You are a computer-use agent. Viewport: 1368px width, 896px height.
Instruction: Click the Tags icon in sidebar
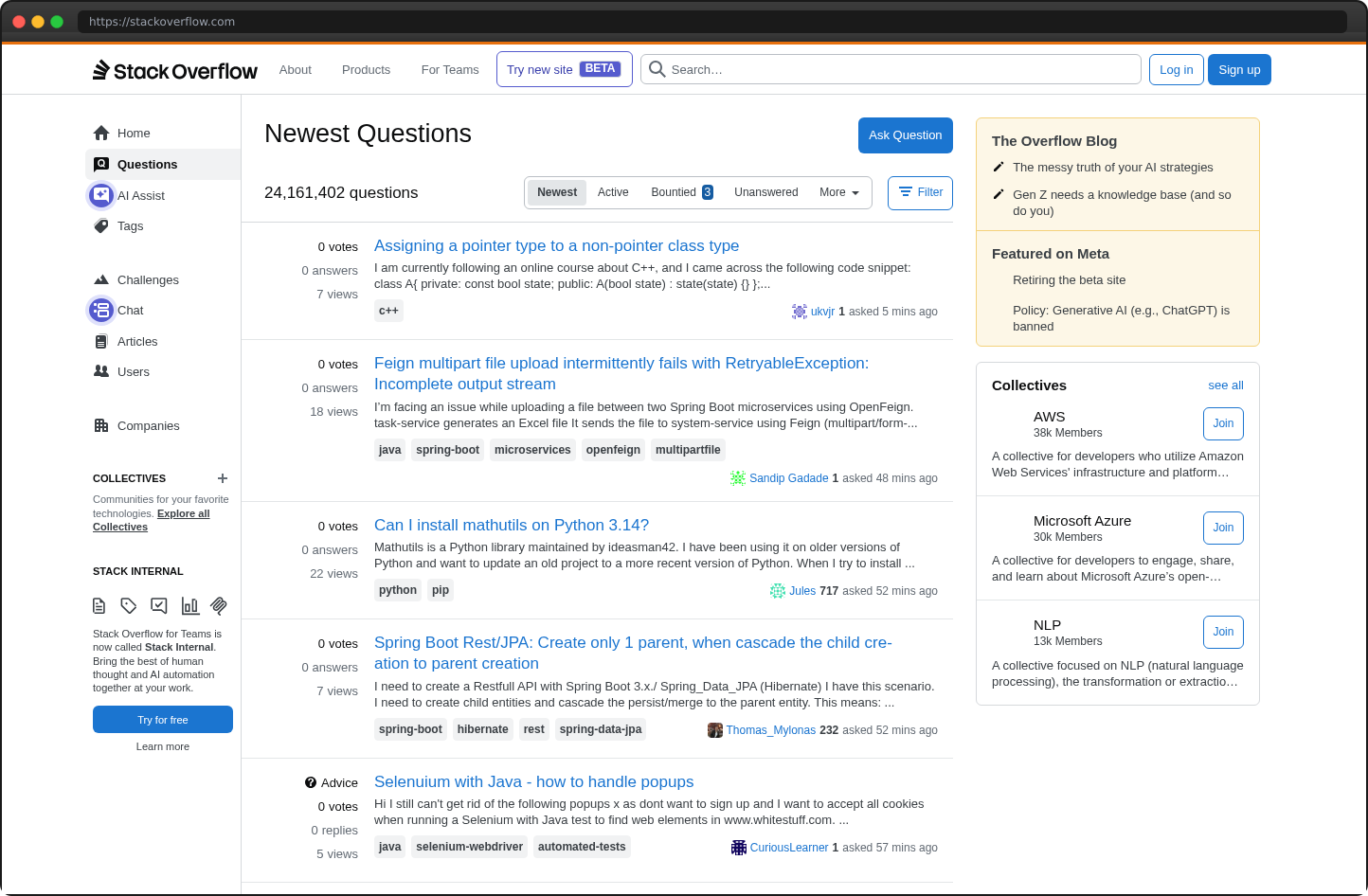pyautogui.click(x=101, y=225)
